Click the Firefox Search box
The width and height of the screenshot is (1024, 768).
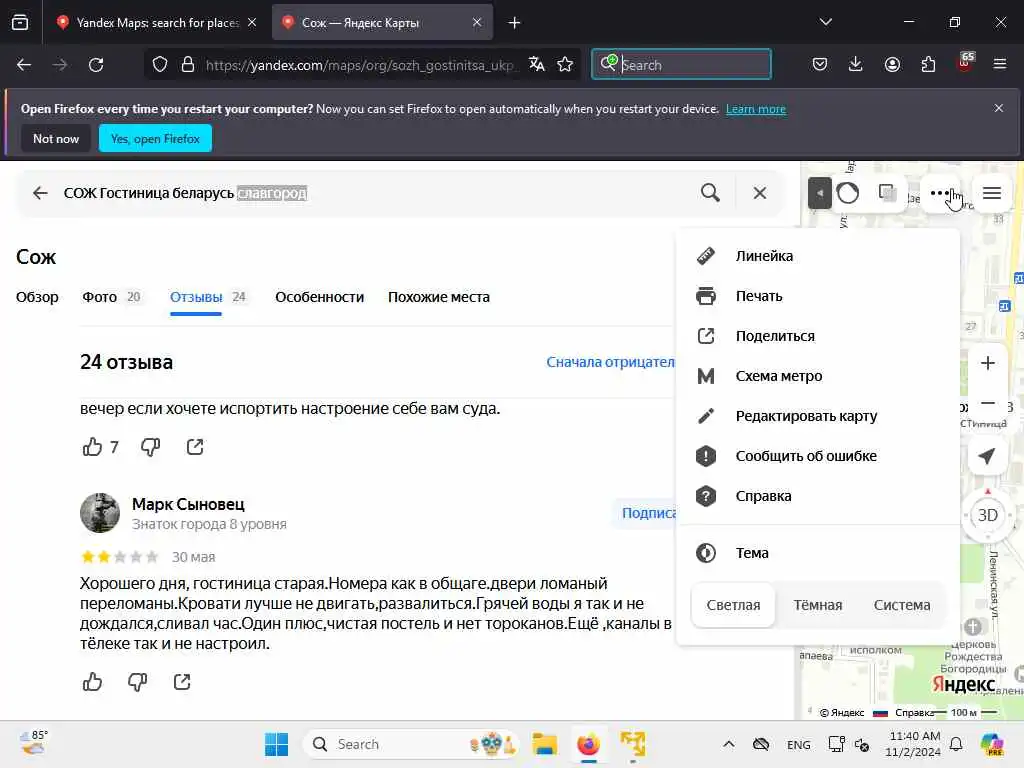click(x=681, y=65)
